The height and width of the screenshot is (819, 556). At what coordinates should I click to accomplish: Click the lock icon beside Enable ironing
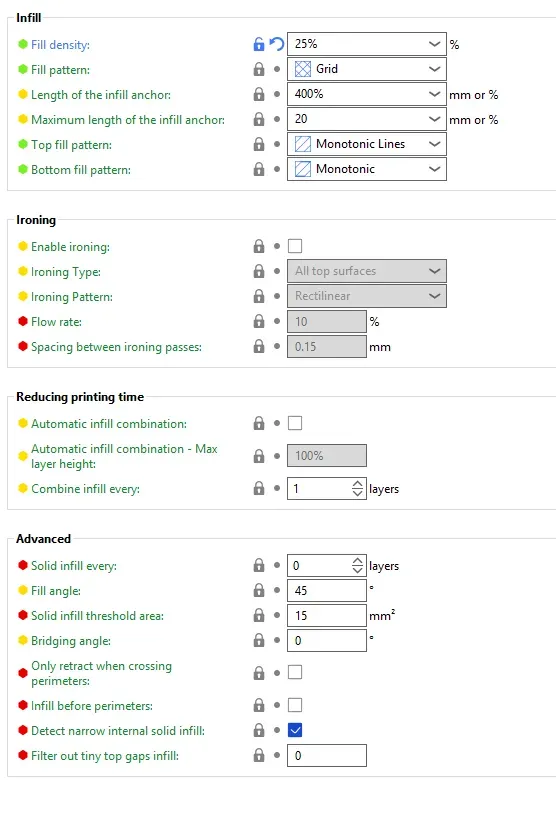click(x=259, y=246)
